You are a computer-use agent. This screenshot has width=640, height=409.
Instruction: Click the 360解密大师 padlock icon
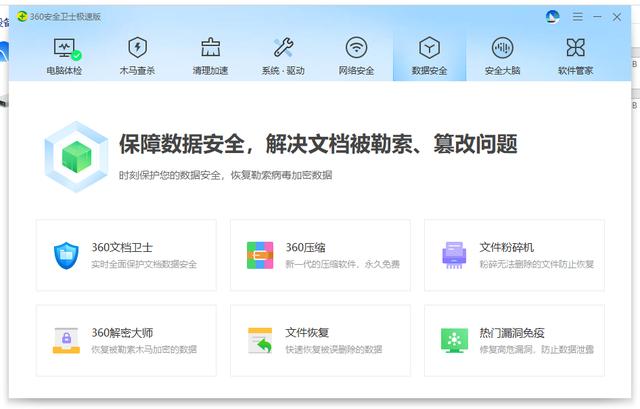pyautogui.click(x=66, y=340)
